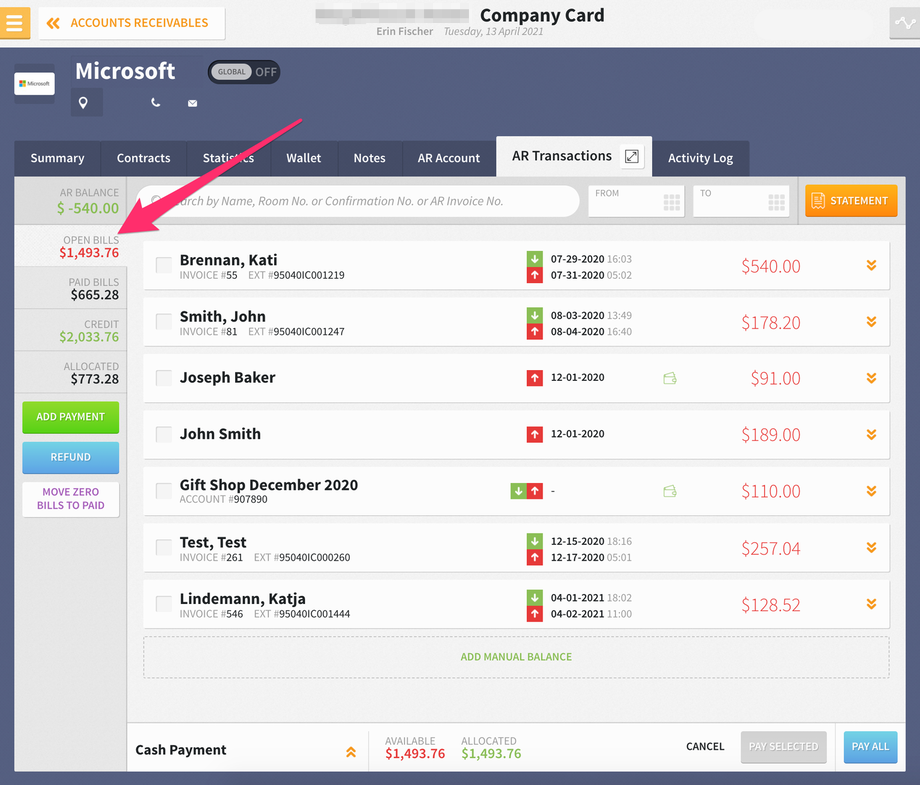
Task: Go back to Accounts Receivables
Action: pyautogui.click(x=132, y=23)
